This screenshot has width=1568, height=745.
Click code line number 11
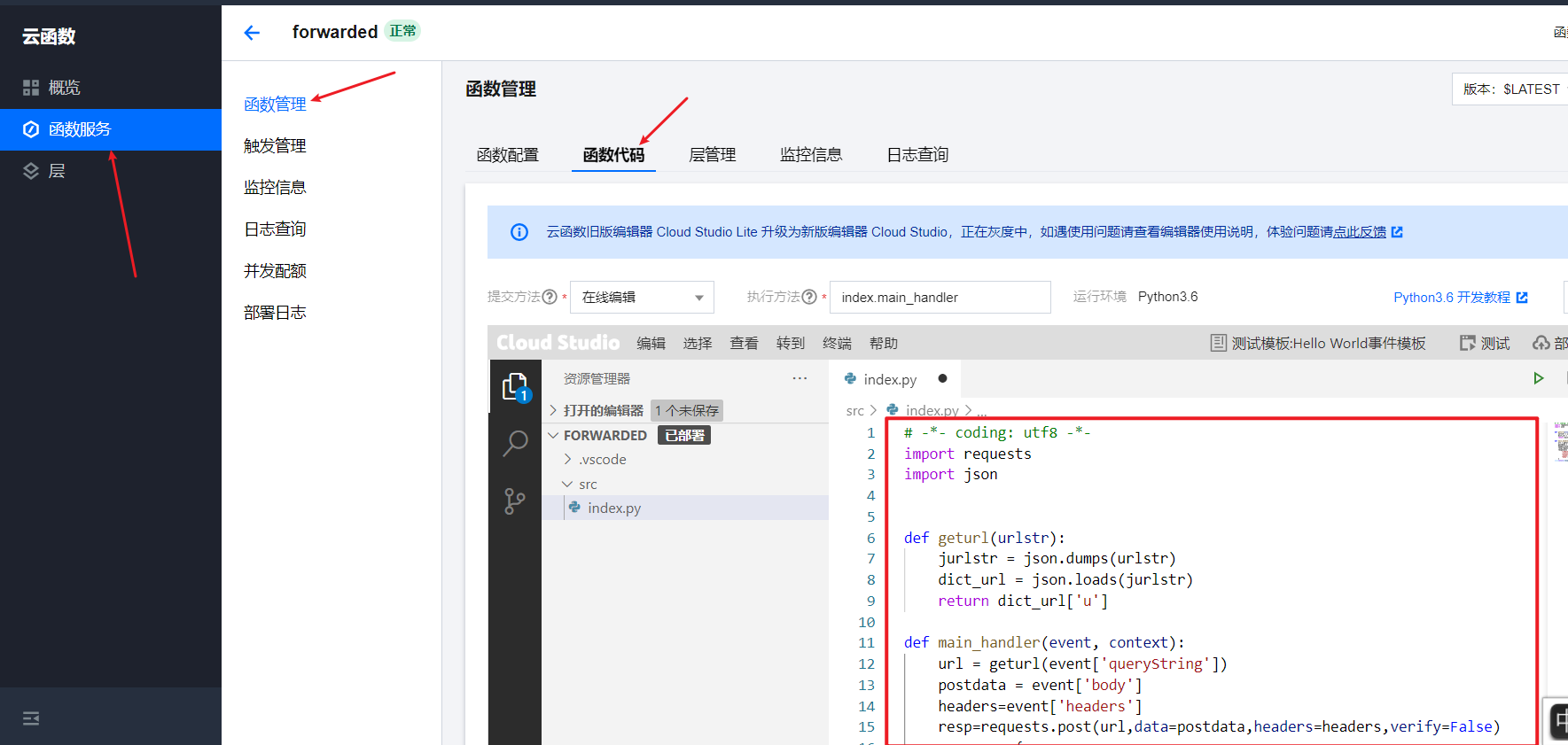[x=867, y=643]
